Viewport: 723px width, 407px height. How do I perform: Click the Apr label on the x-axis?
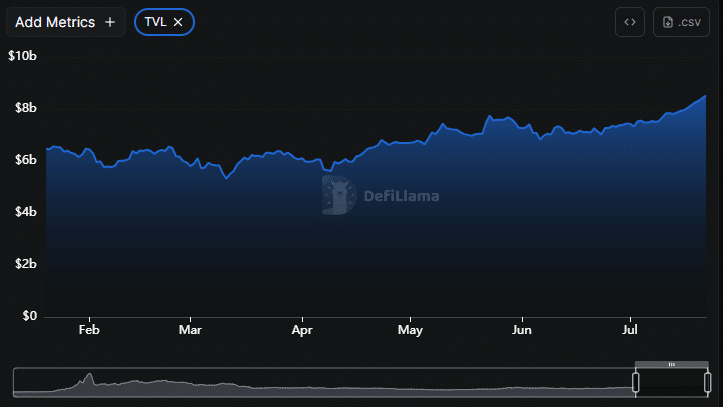point(303,329)
